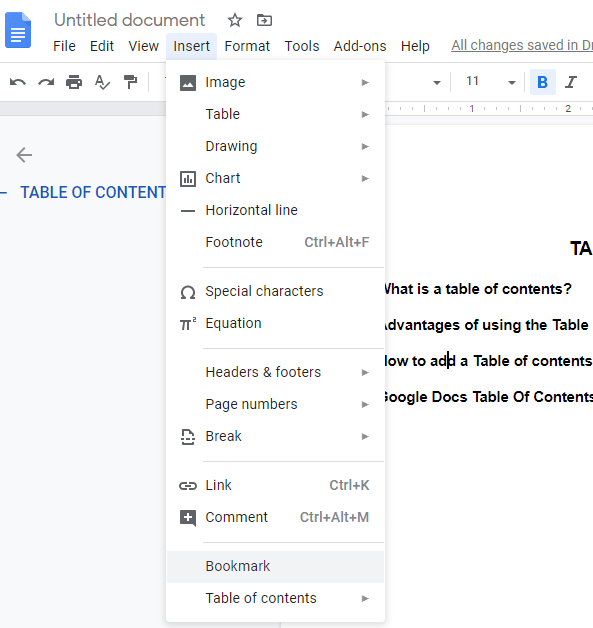Click All changes saved in Drive link
Image resolution: width=593 pixels, height=628 pixels.
522,45
